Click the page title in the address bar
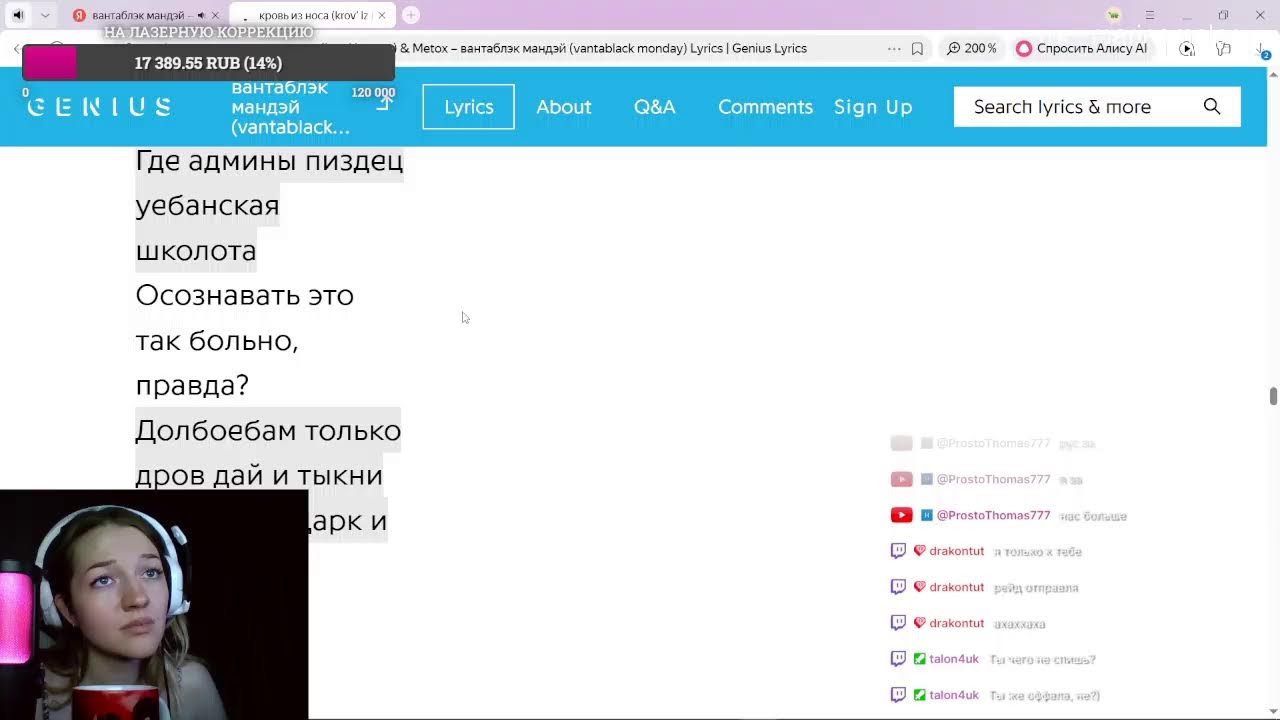Screen dimensions: 1280x720 click(x=603, y=48)
